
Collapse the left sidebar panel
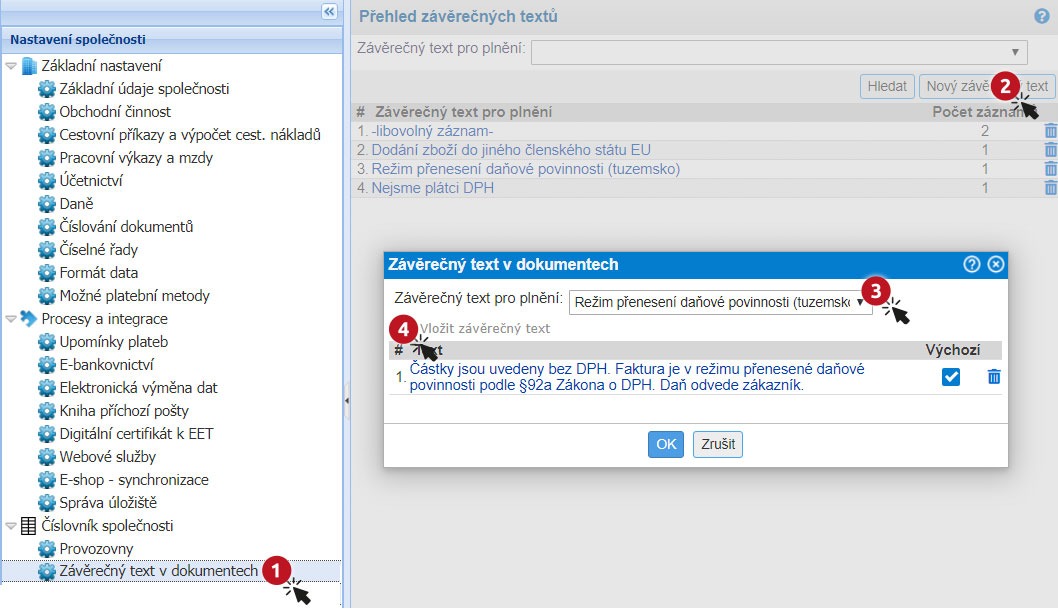pyautogui.click(x=329, y=11)
